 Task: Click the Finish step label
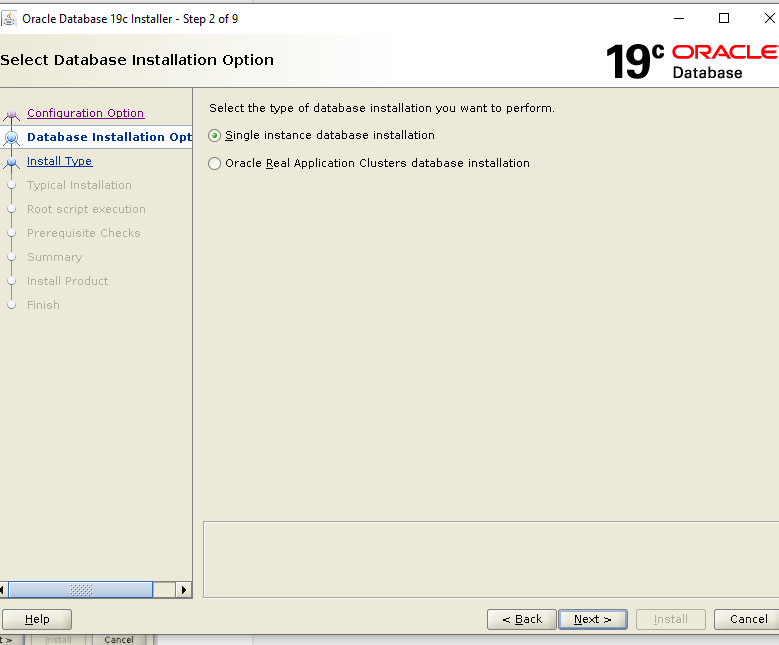(x=43, y=305)
